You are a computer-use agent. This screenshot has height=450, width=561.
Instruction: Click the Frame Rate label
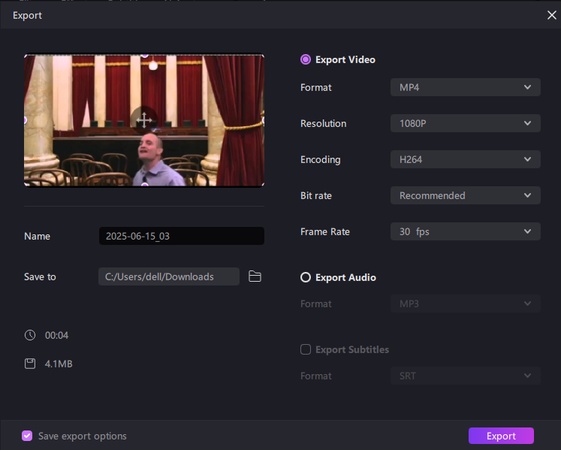pos(325,232)
